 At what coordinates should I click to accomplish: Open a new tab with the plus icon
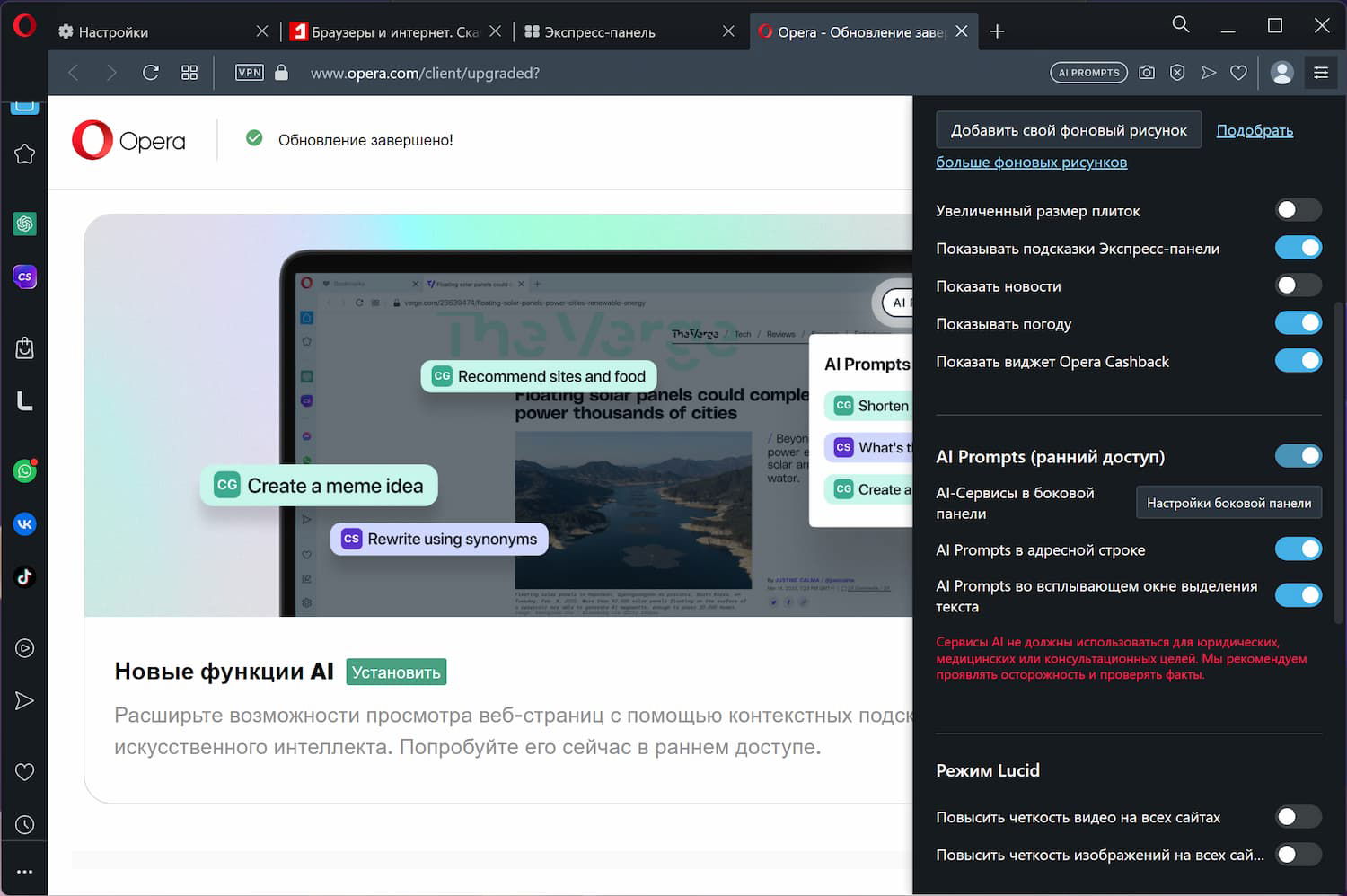(x=997, y=31)
